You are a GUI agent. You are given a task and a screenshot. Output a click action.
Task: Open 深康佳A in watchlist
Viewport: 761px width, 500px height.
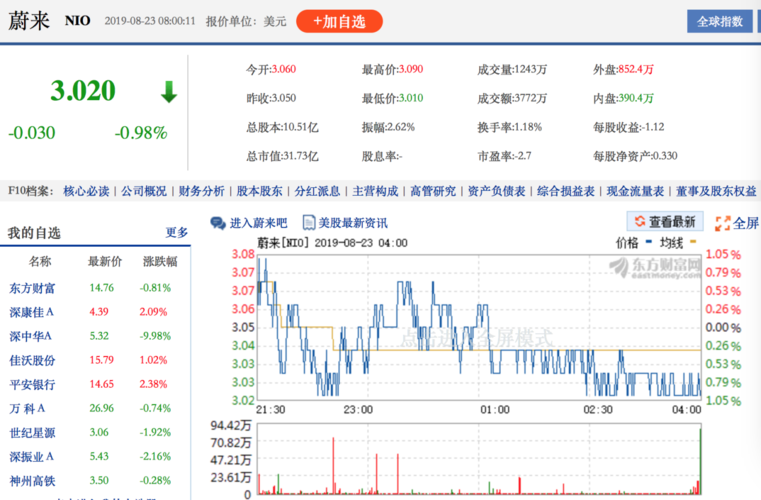click(x=32, y=312)
